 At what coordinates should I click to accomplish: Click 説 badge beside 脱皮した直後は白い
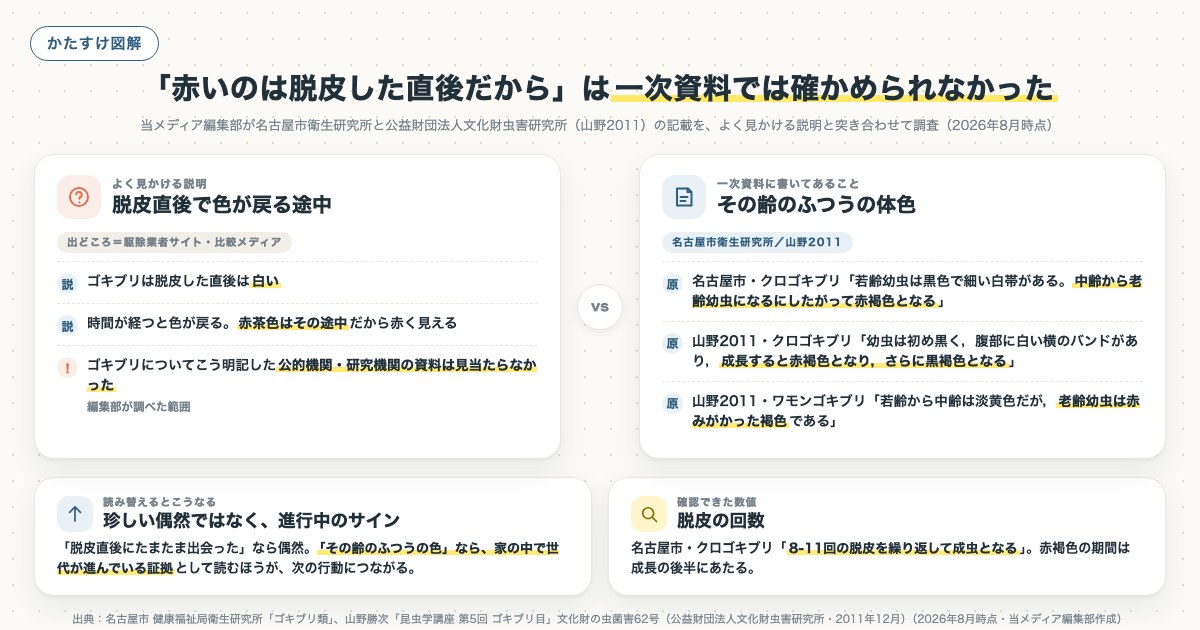tap(67, 284)
